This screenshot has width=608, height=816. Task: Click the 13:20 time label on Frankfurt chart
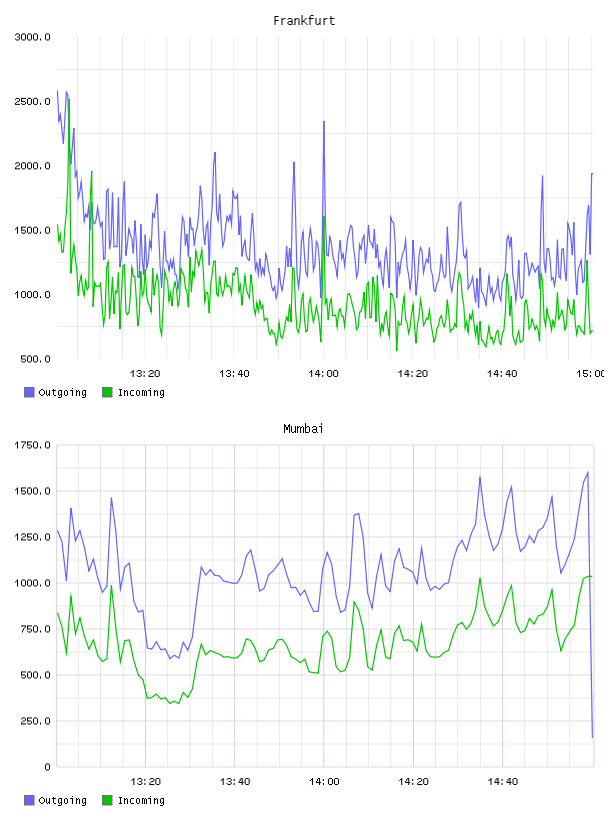click(145, 374)
